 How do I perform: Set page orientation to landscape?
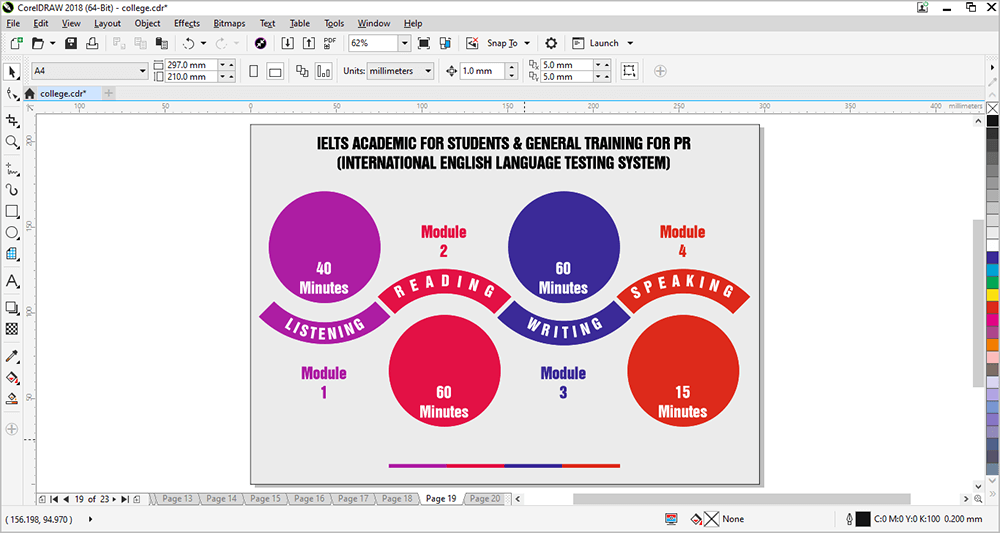point(275,71)
